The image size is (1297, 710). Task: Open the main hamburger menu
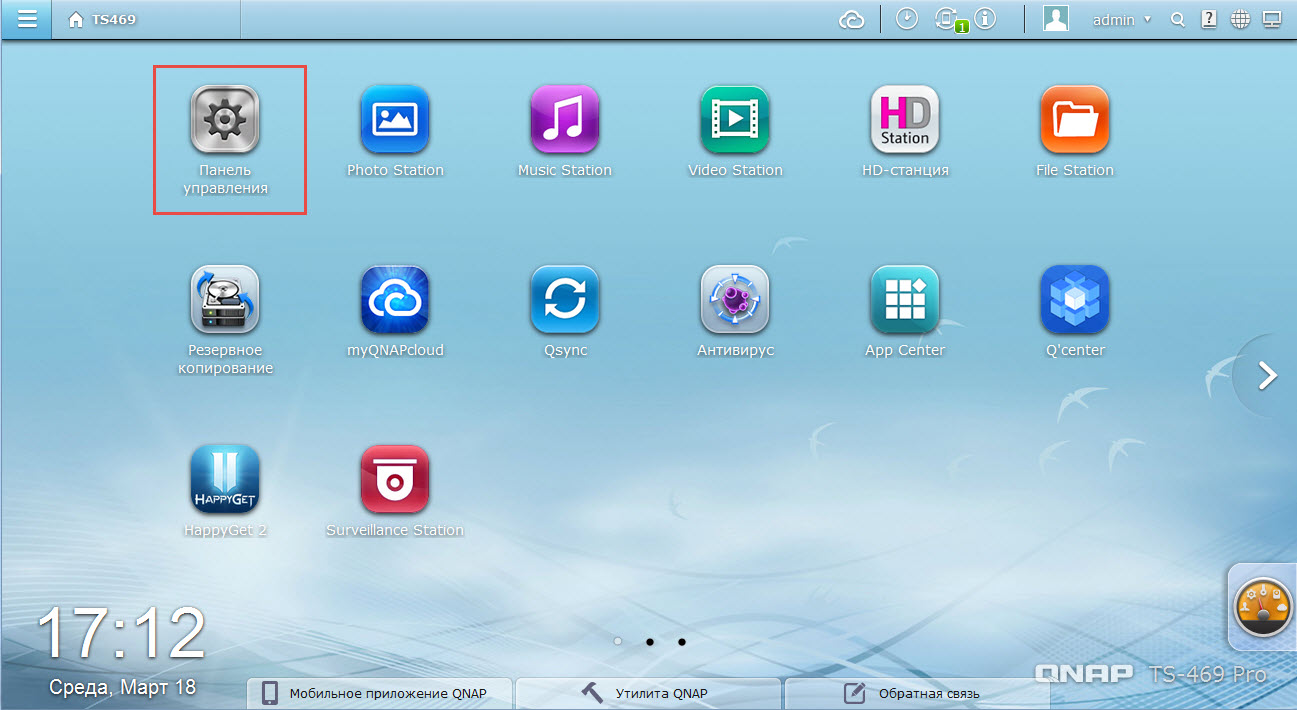28,19
